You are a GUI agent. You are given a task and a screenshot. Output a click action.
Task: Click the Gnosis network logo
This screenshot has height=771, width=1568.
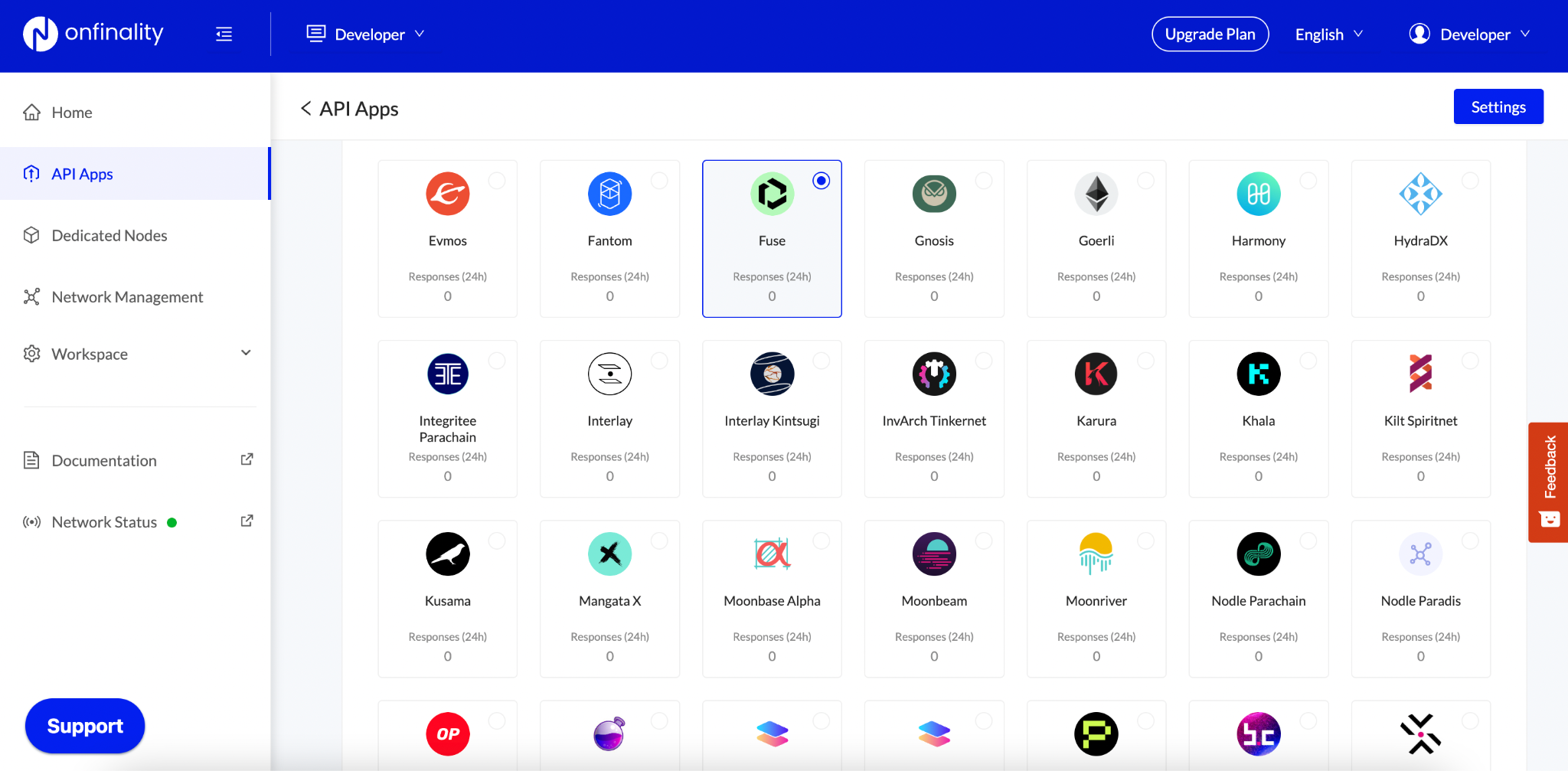[x=934, y=194]
